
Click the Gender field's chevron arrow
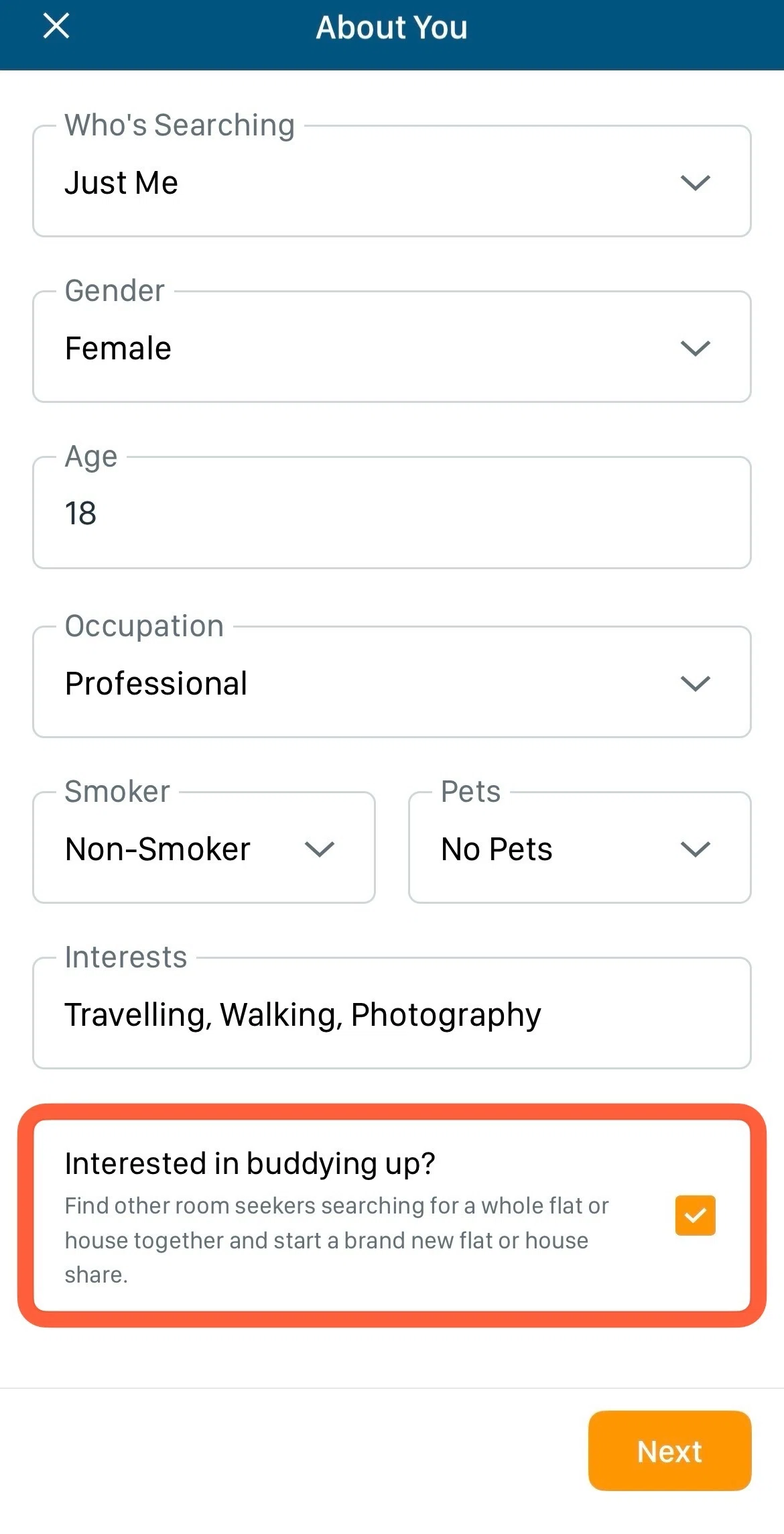[695, 348]
